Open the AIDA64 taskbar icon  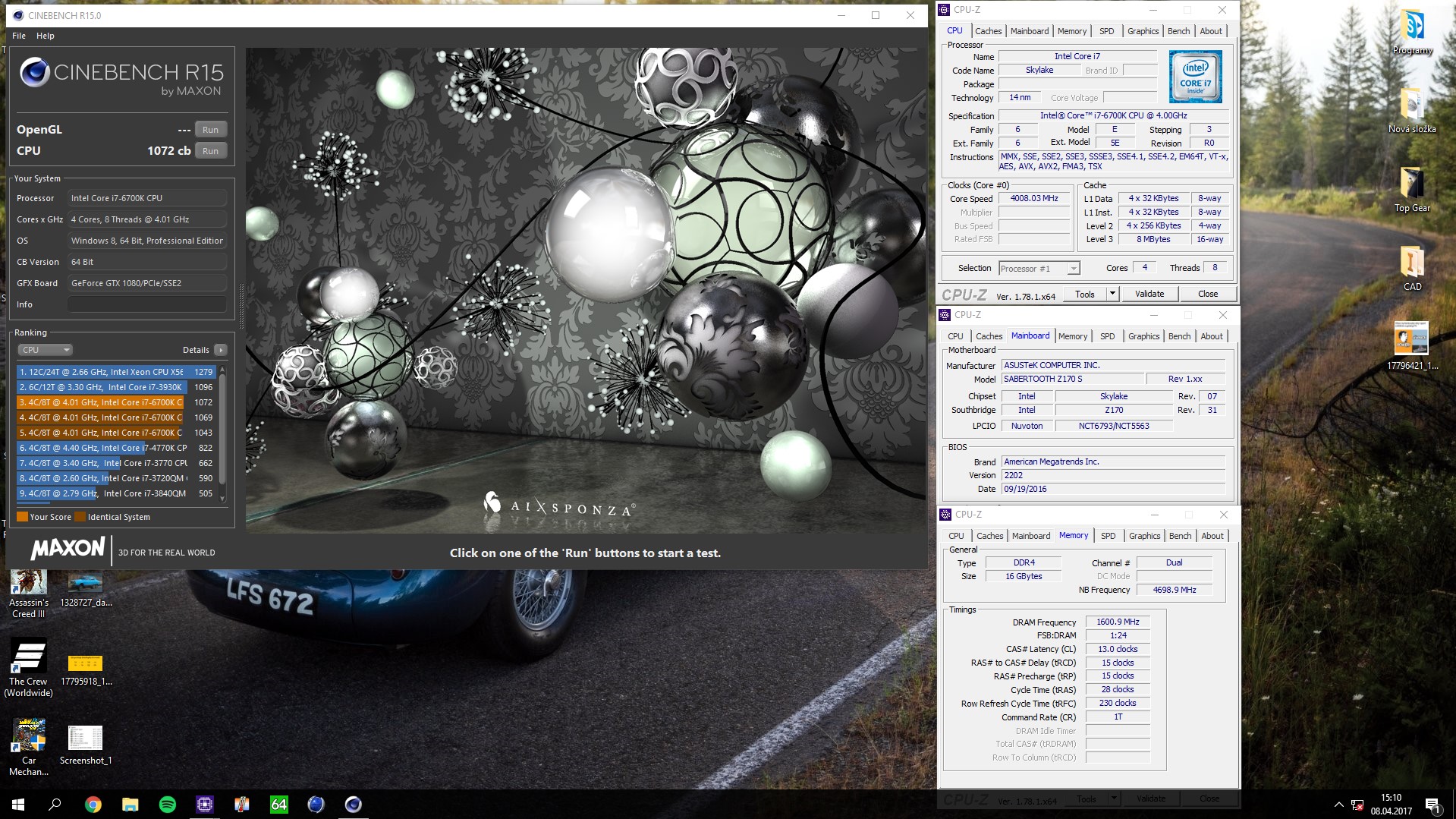click(278, 805)
